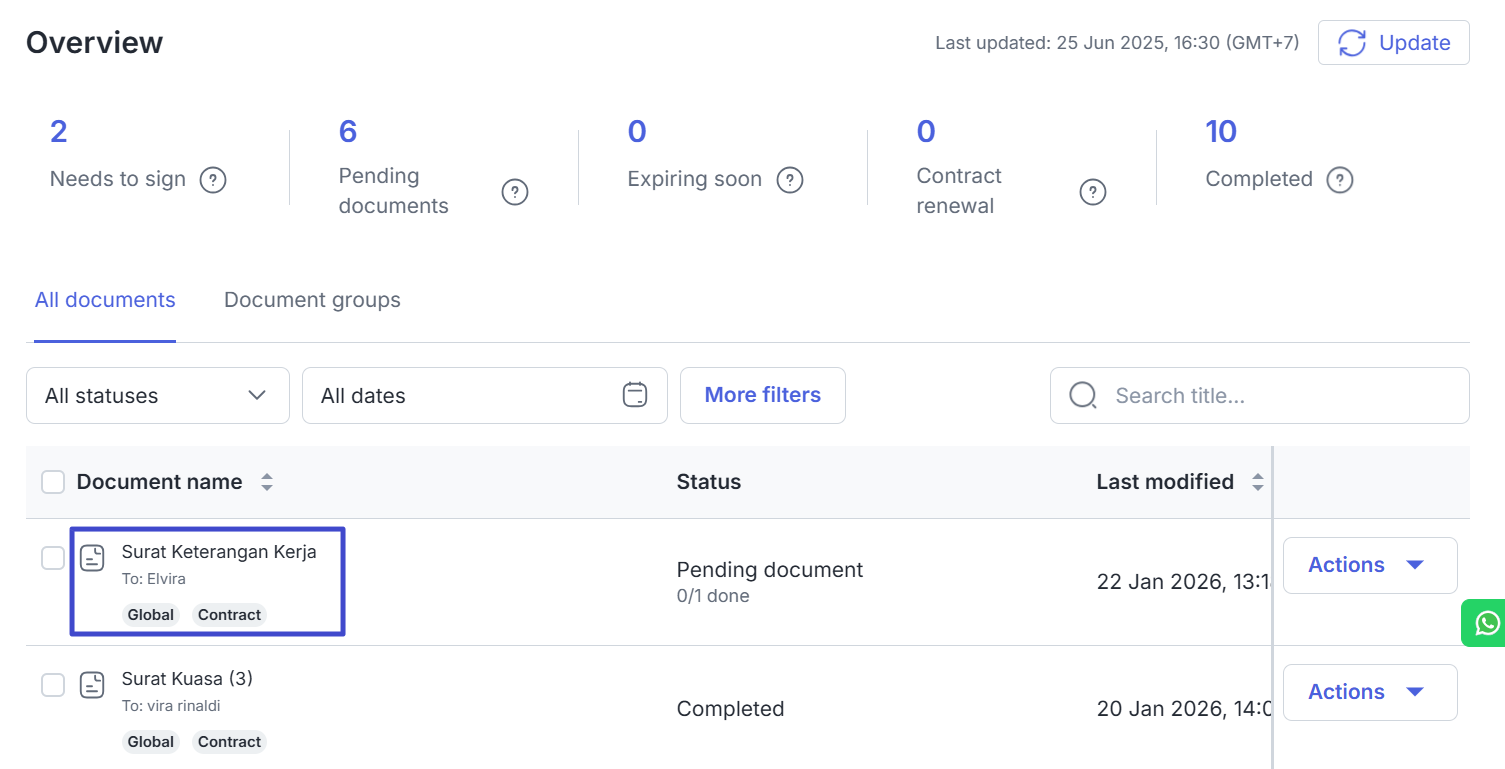
Task: Expand Actions dropdown for Surat Keterangan Kerja
Action: pyautogui.click(x=1369, y=565)
